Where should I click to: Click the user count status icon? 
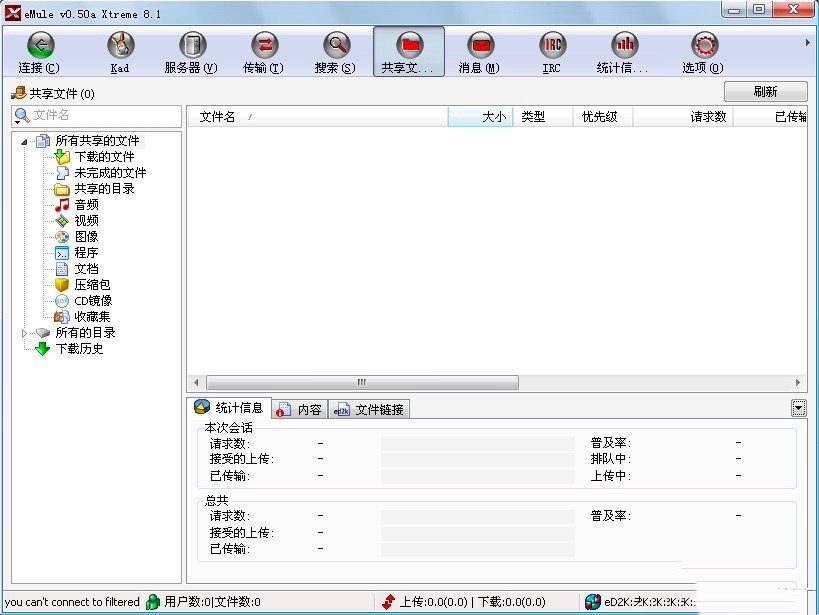pos(153,602)
